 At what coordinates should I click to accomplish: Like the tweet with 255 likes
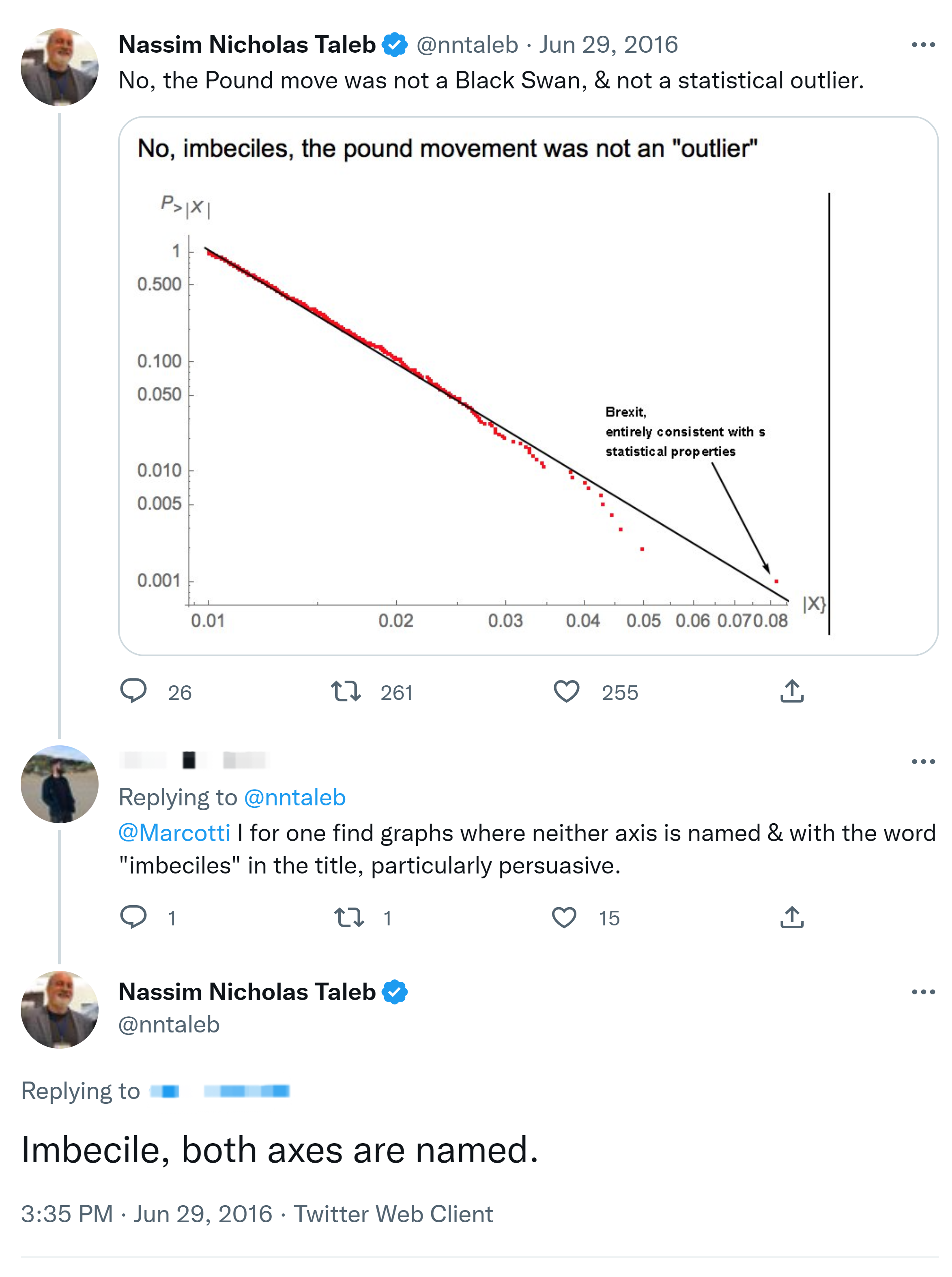click(x=566, y=691)
